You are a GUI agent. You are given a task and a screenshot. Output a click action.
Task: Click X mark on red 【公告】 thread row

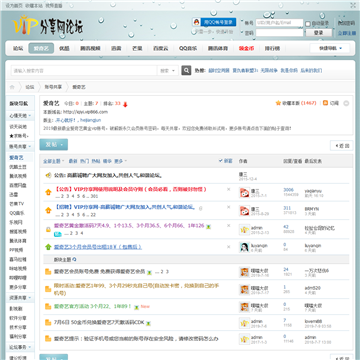click(228, 189)
